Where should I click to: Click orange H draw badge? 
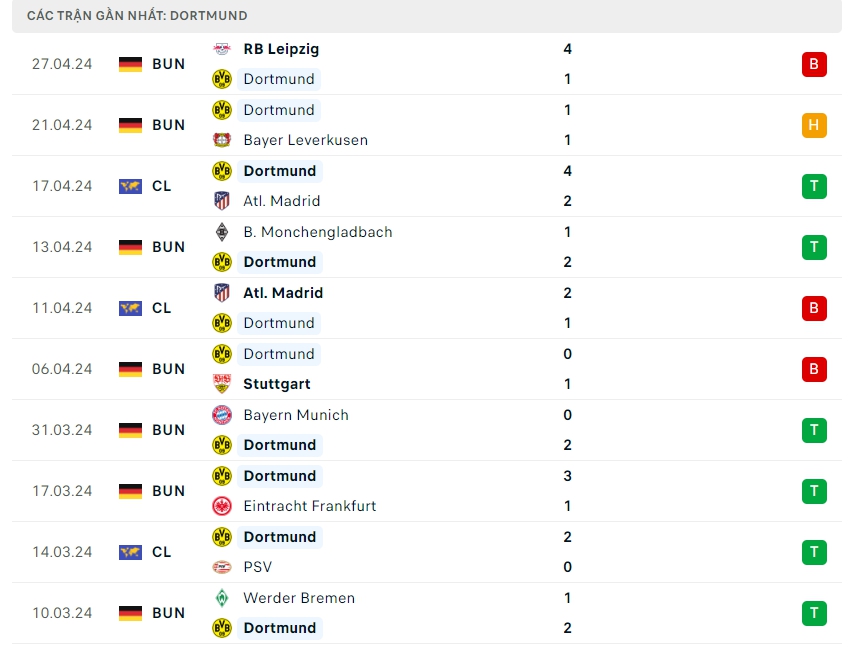pos(814,125)
